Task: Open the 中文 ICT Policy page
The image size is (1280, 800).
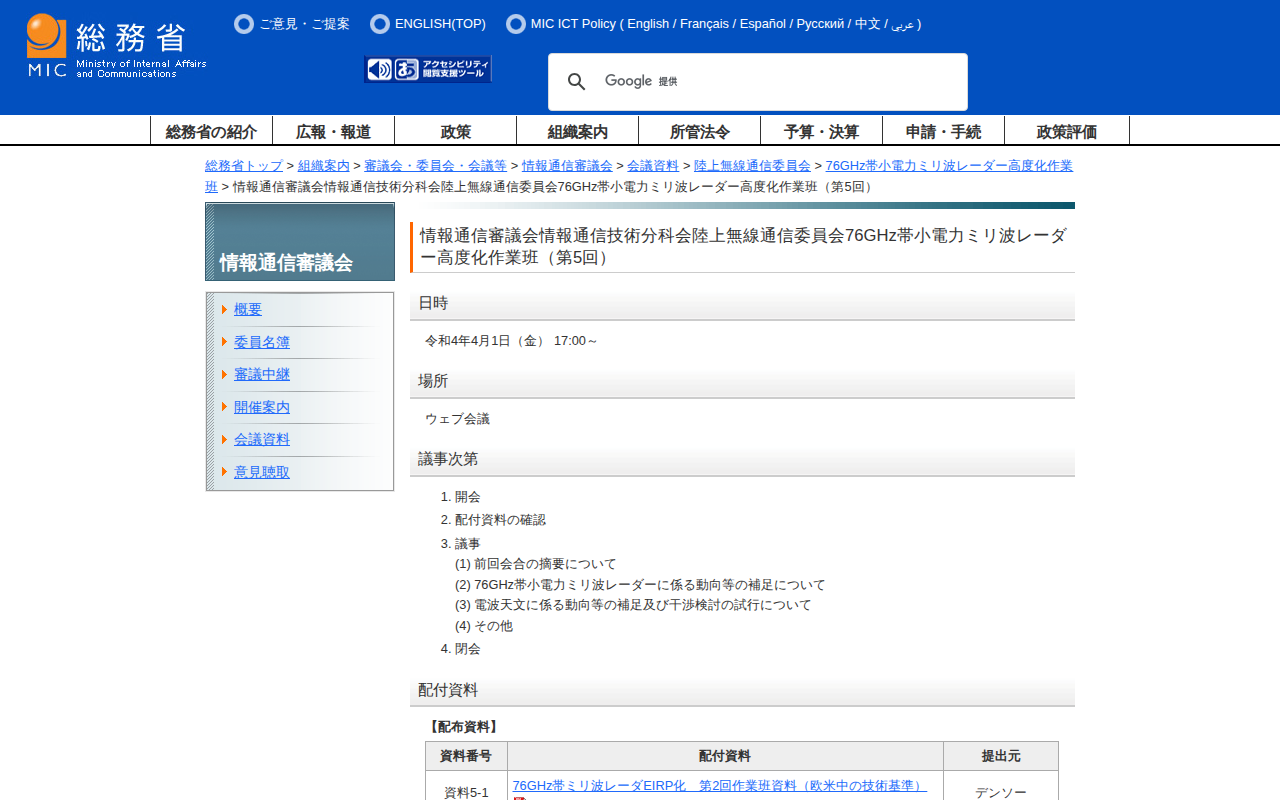Action: coord(868,24)
